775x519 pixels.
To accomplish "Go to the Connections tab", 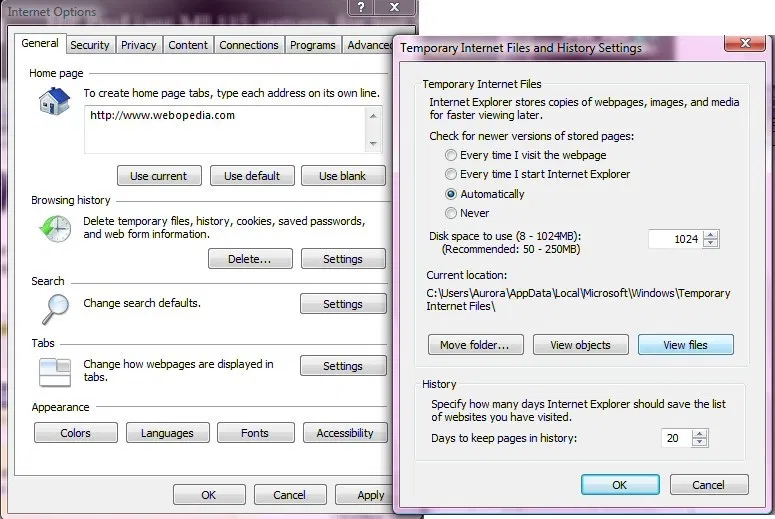I will click(249, 45).
